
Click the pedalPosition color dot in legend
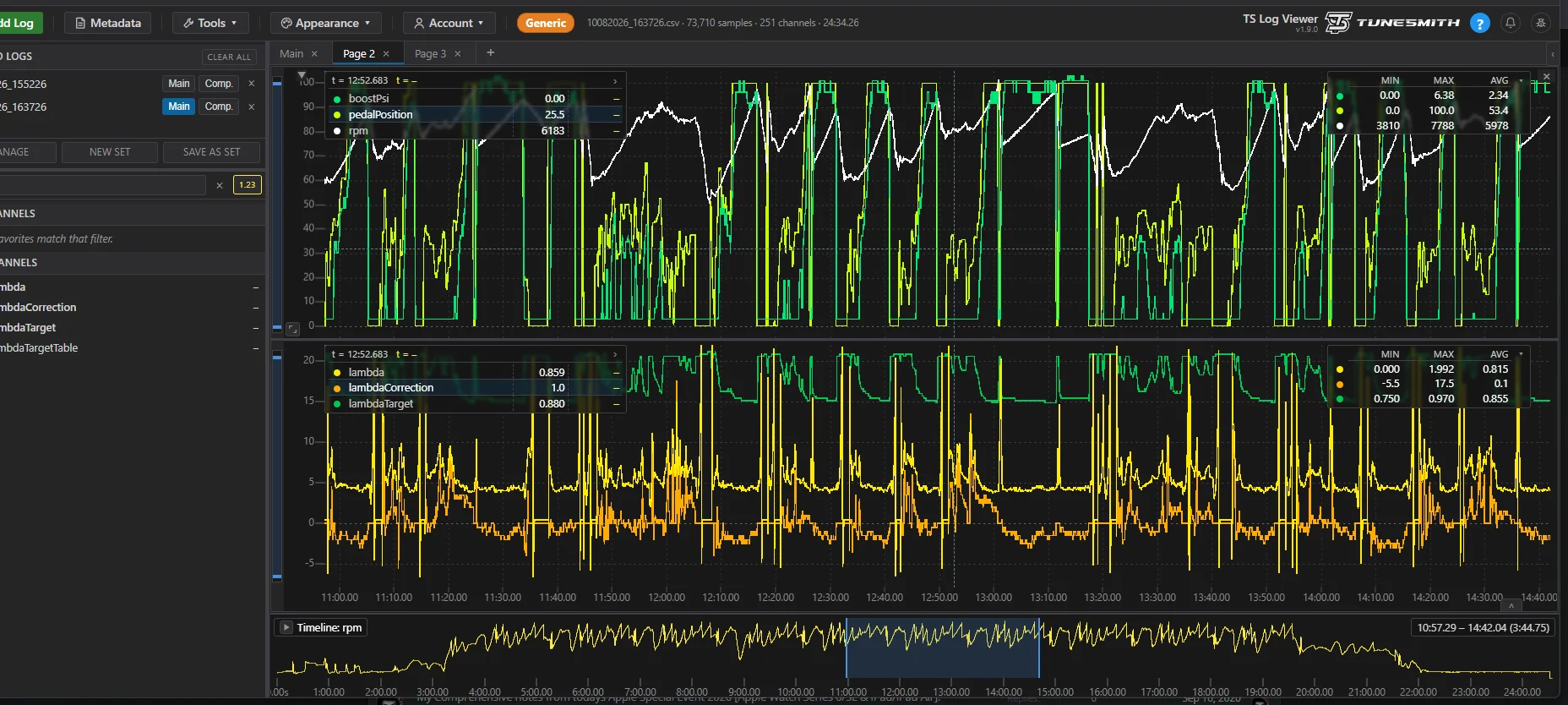pyautogui.click(x=337, y=115)
